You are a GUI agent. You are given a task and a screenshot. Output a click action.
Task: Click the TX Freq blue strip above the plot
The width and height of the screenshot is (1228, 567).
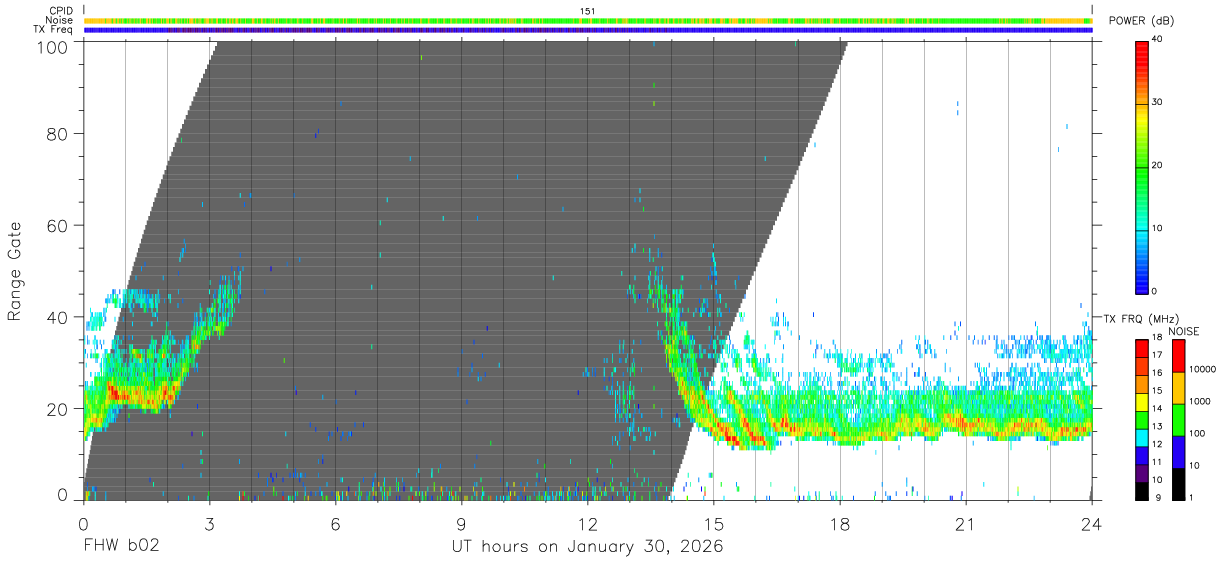click(588, 30)
